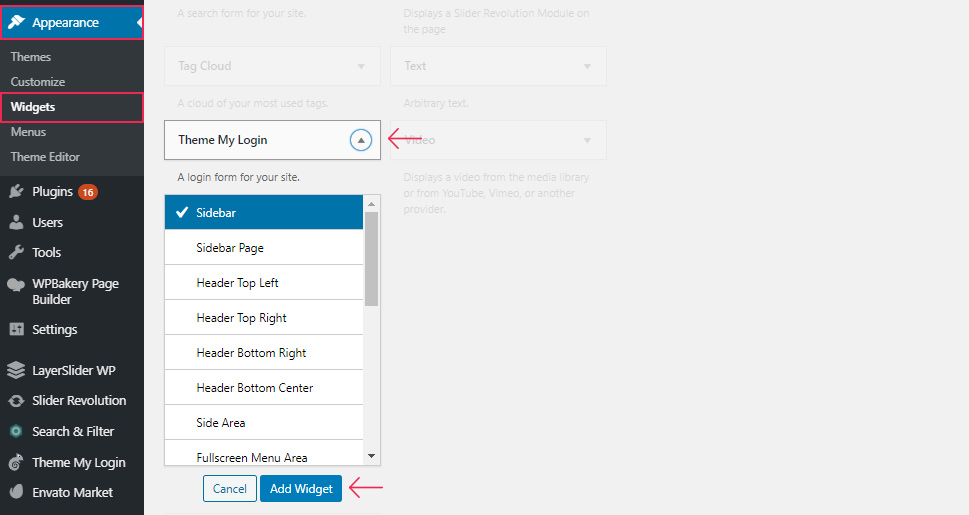
Task: Click the Plugins plug icon
Action: tap(17, 192)
